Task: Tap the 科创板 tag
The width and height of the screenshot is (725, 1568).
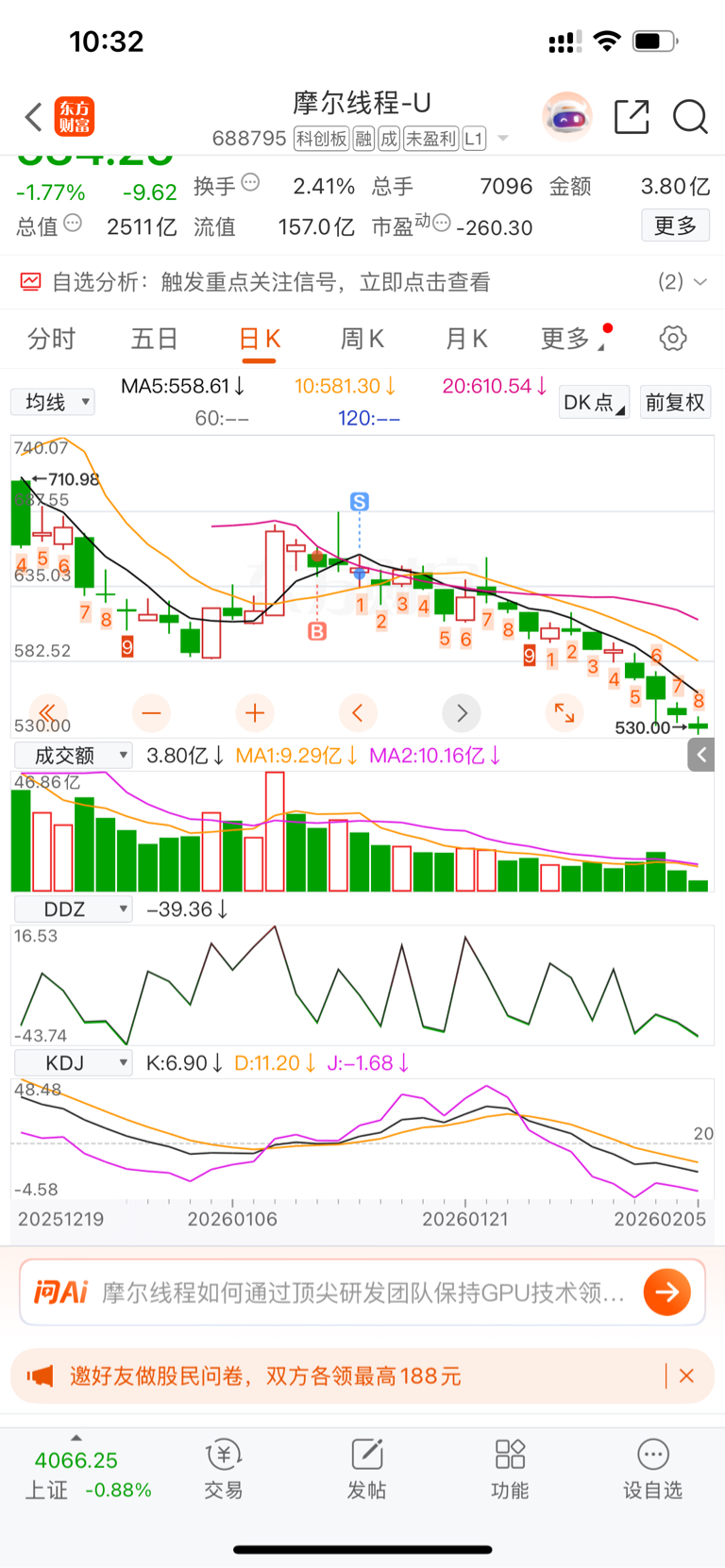Action: pyautogui.click(x=322, y=139)
